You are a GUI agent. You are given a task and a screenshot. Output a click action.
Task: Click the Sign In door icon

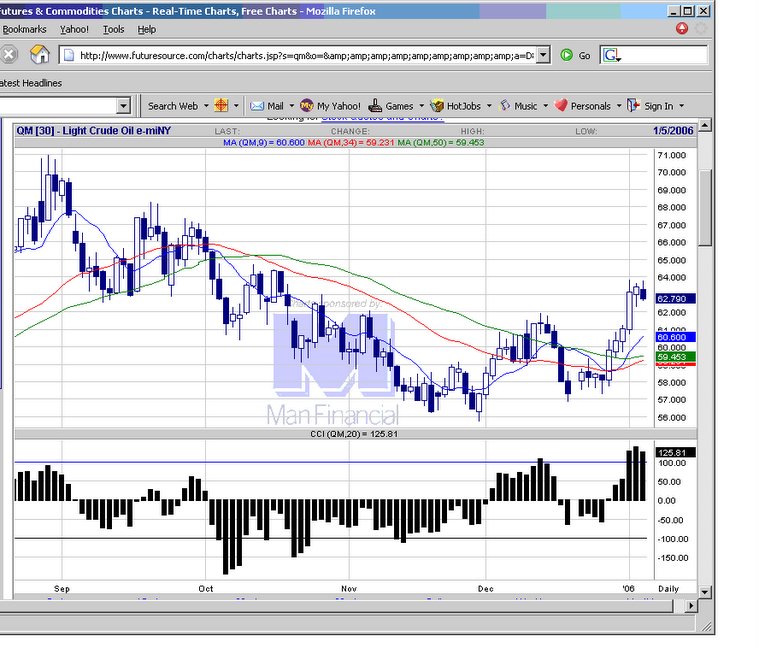point(633,105)
